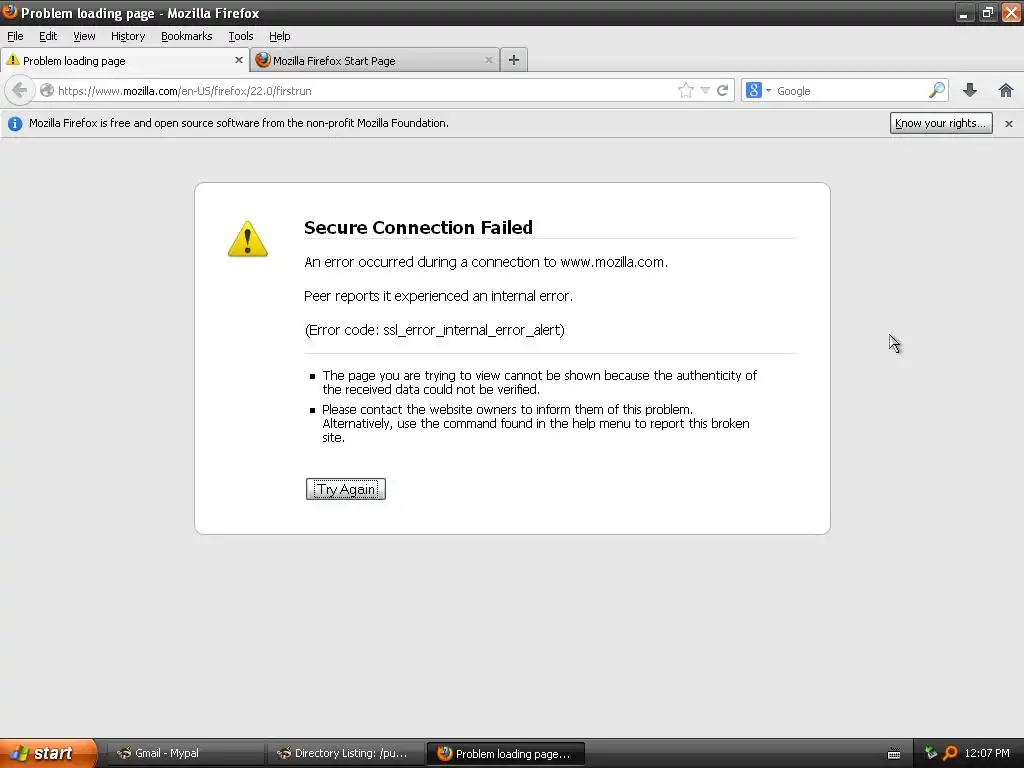Click Secure Connection Failed heading
This screenshot has width=1024, height=768.
(418, 227)
